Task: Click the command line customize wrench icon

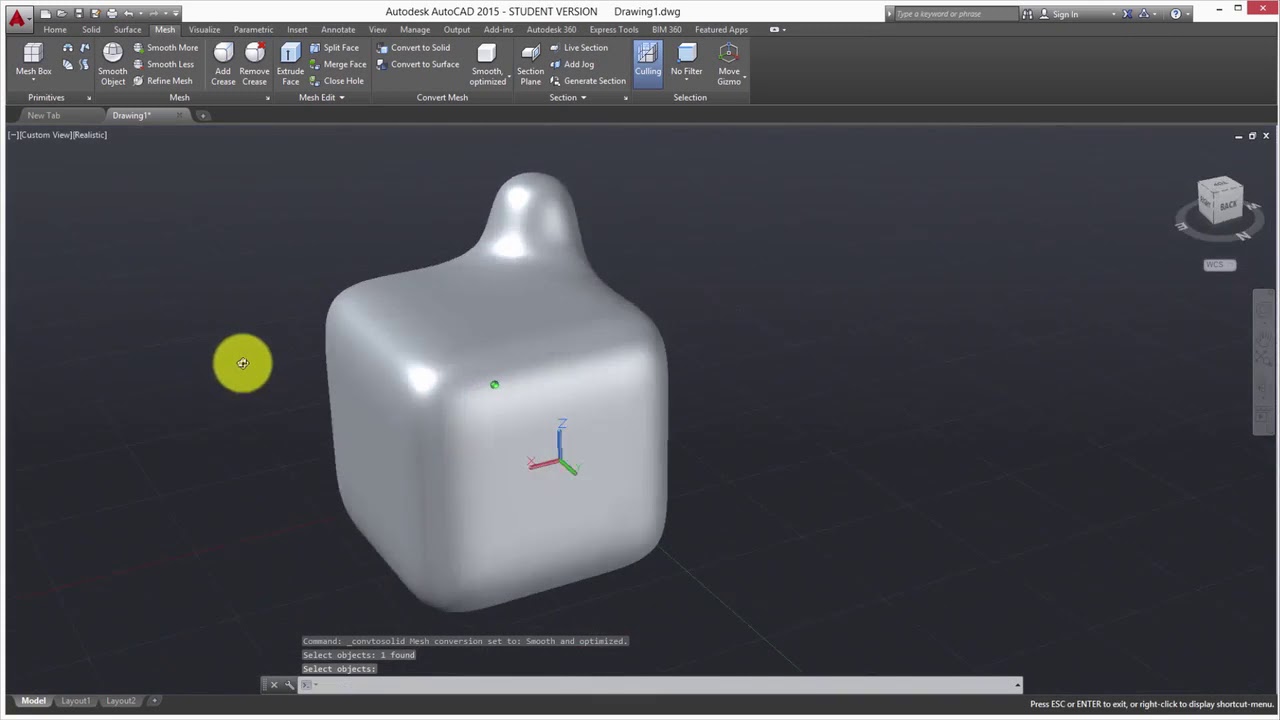Action: [289, 685]
